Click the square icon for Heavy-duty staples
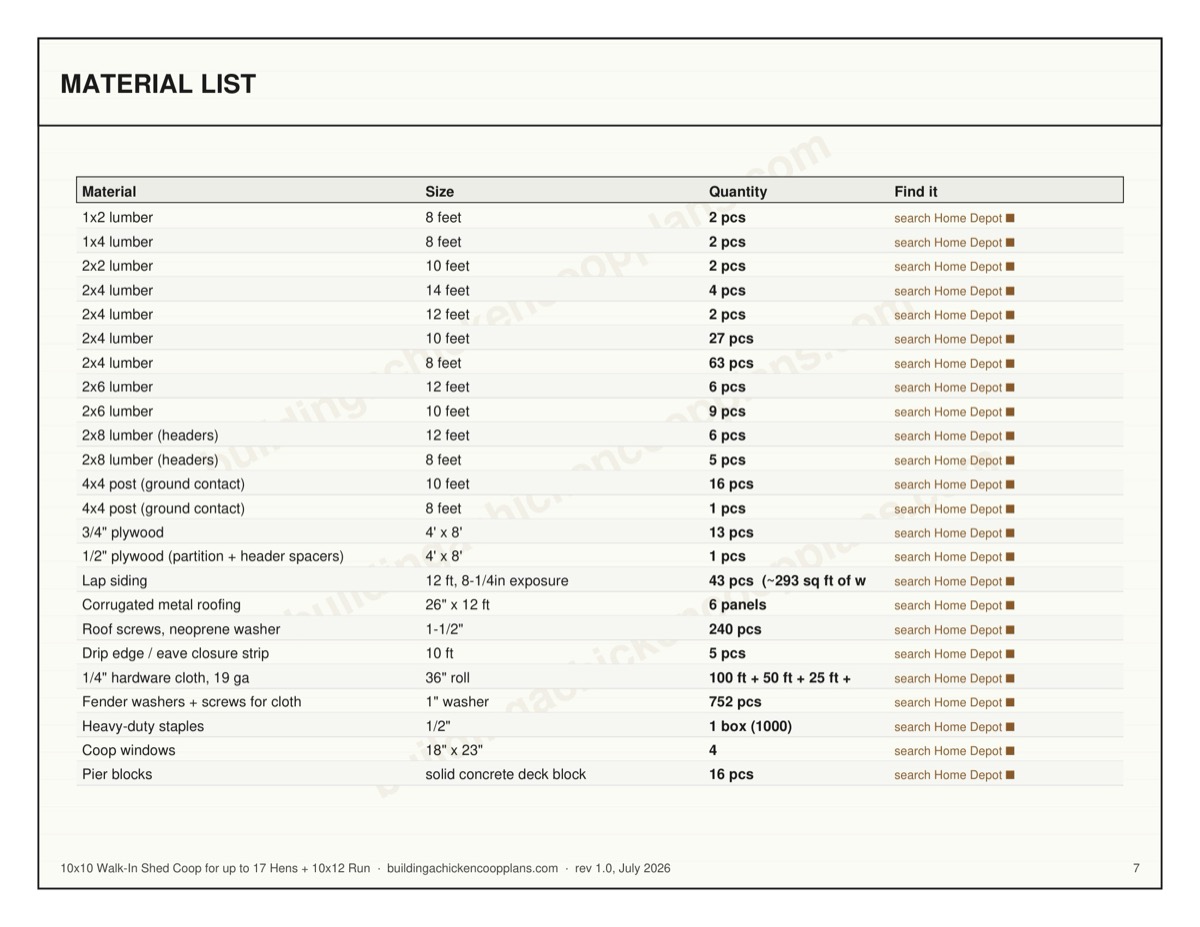The image size is (1200, 927). [1010, 727]
